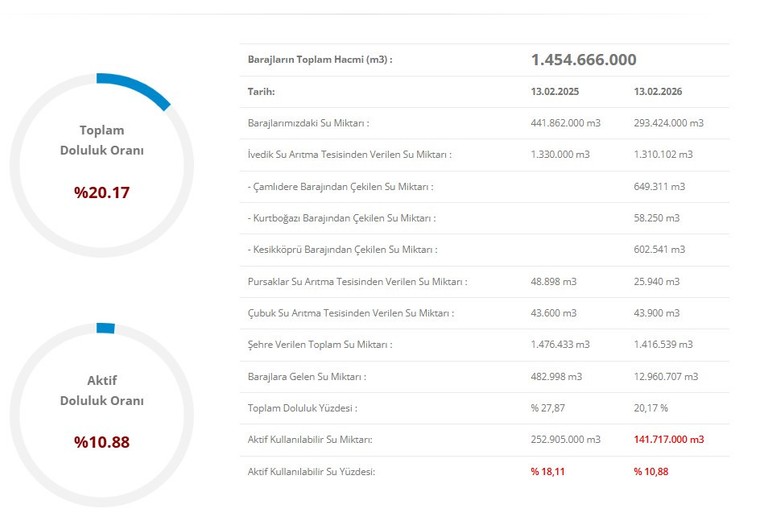This screenshot has height=521, width=772.
Task: Select the 13.02.2025 date column header
Action: [554, 91]
